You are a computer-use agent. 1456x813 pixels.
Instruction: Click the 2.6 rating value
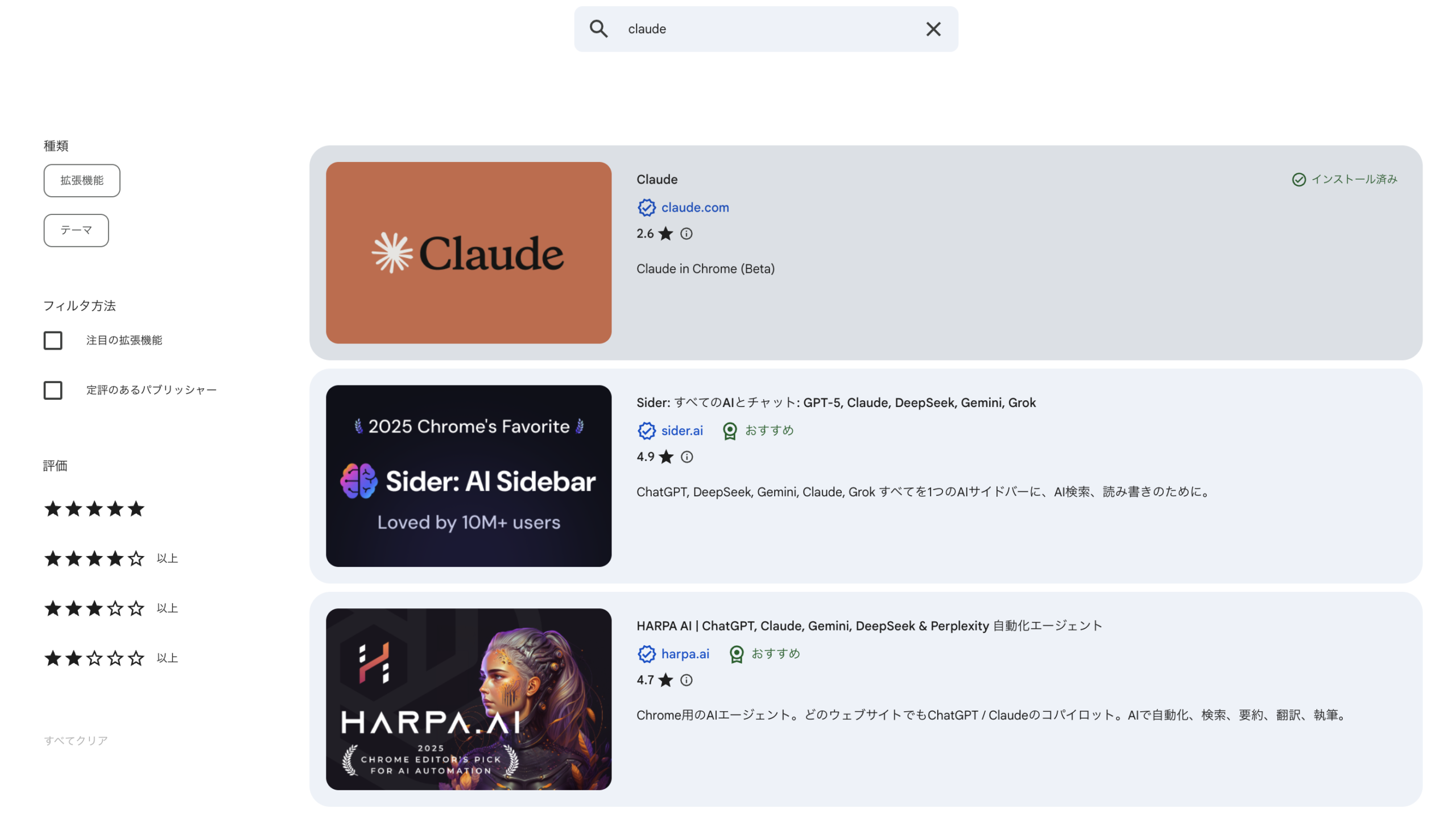click(645, 234)
